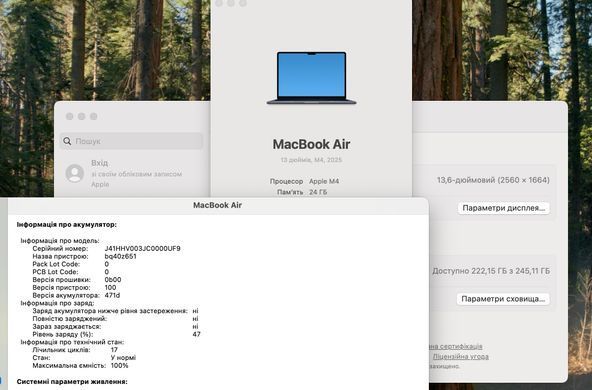Click Інформація про акумулятор heading

tap(67, 225)
